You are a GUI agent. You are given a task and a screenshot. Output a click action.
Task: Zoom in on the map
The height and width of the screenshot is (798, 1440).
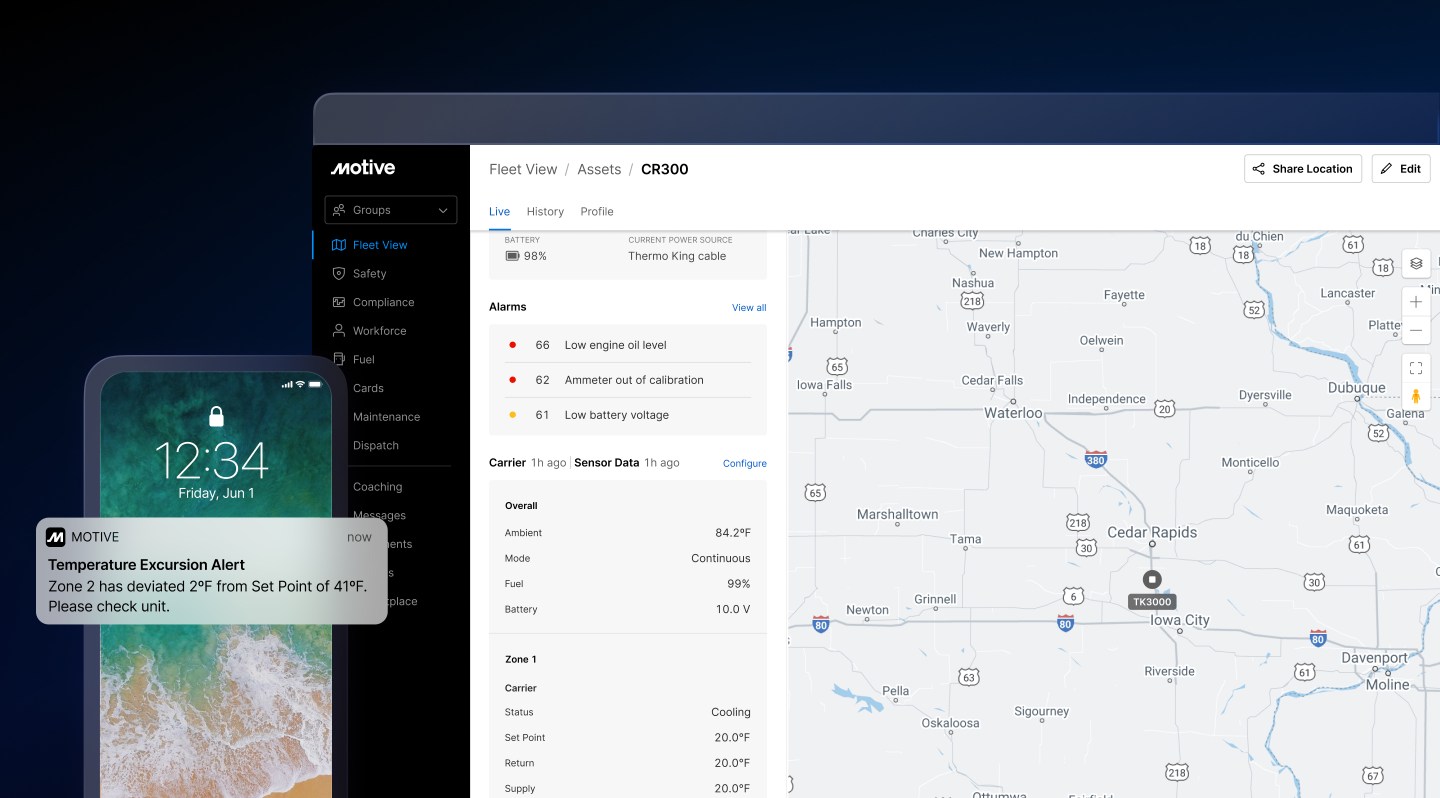tap(1416, 302)
